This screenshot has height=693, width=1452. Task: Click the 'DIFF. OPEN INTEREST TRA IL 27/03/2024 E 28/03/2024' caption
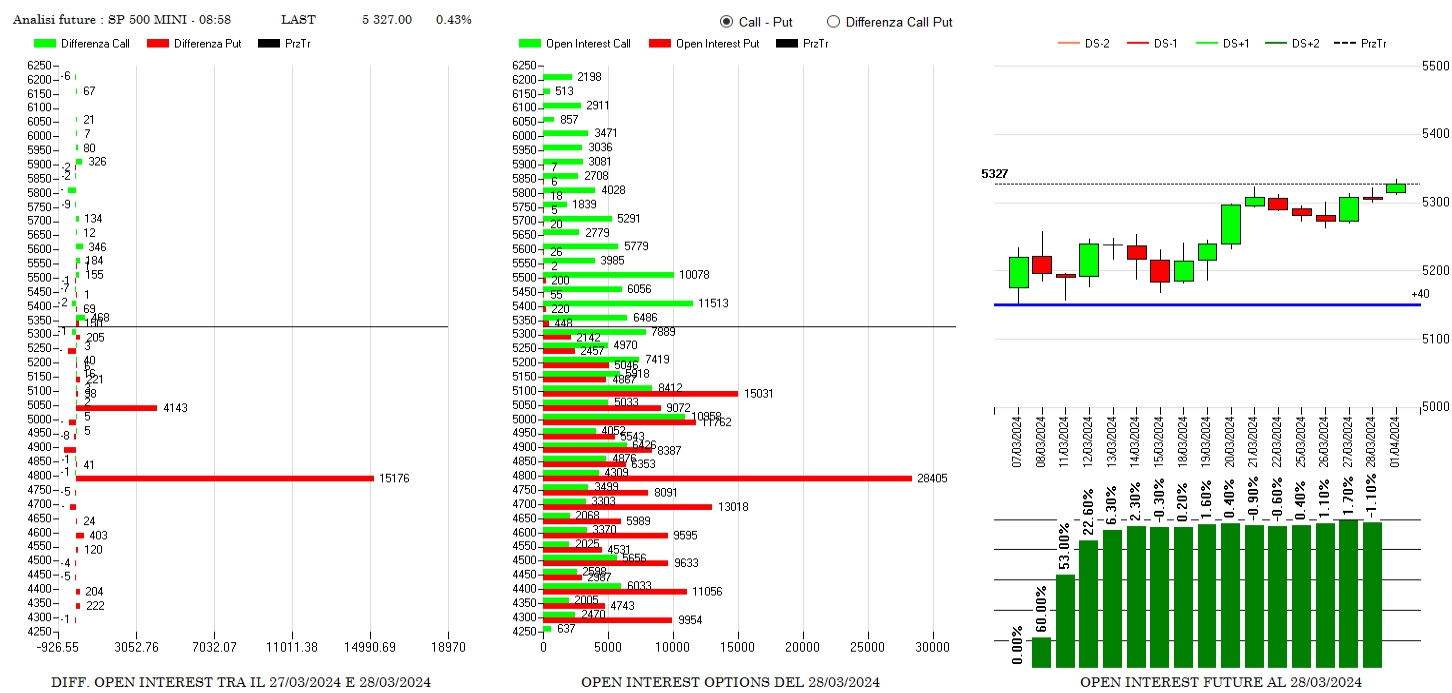coord(241,682)
